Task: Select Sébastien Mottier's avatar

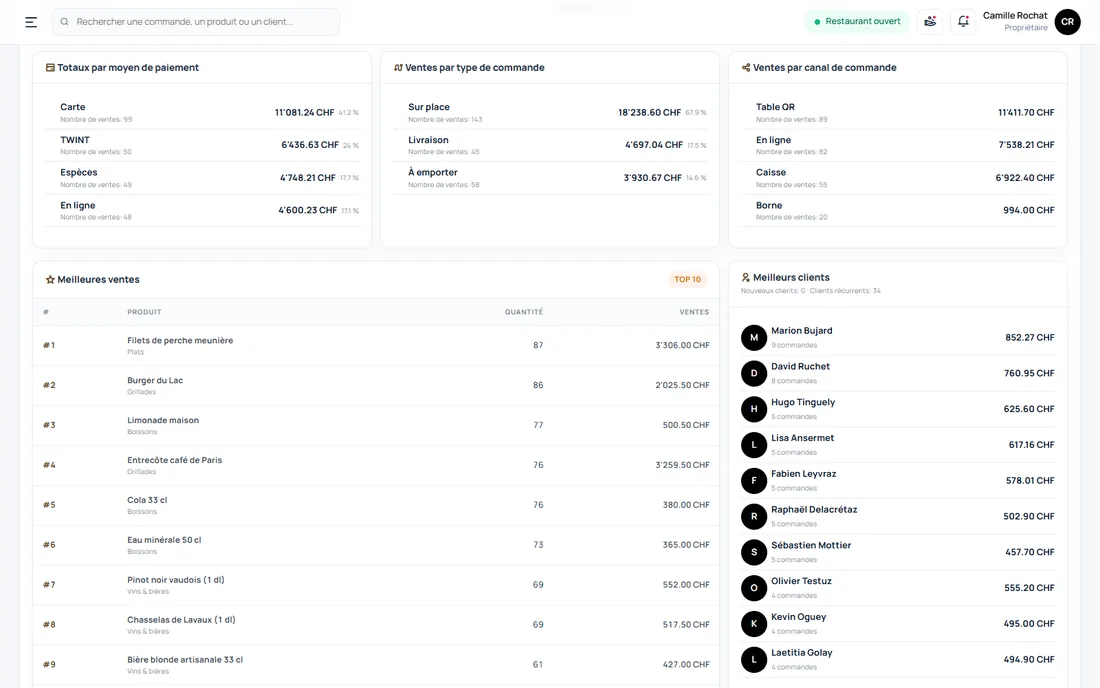Action: click(754, 552)
